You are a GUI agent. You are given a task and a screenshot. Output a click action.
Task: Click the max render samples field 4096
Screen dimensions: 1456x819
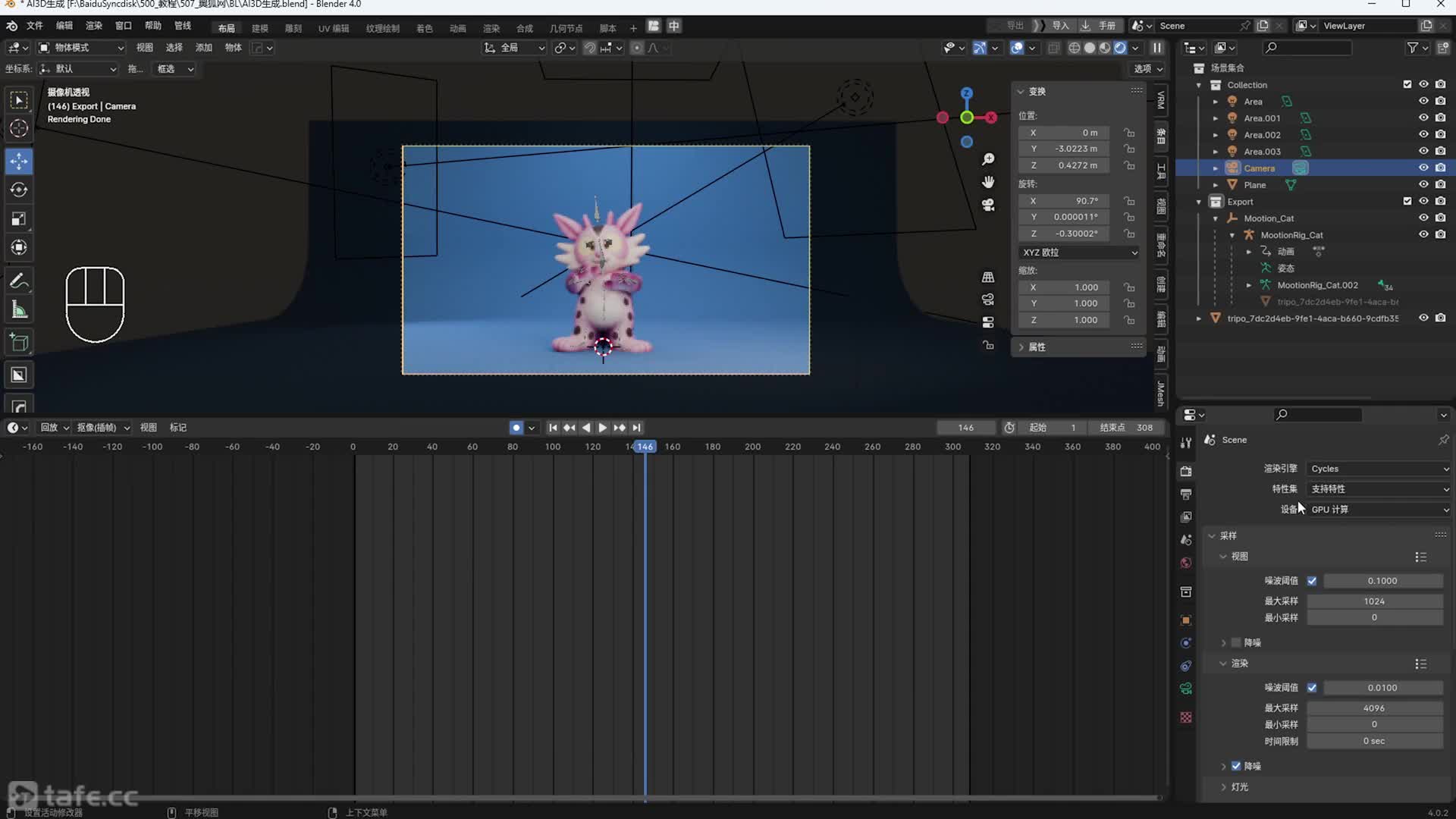(1374, 708)
